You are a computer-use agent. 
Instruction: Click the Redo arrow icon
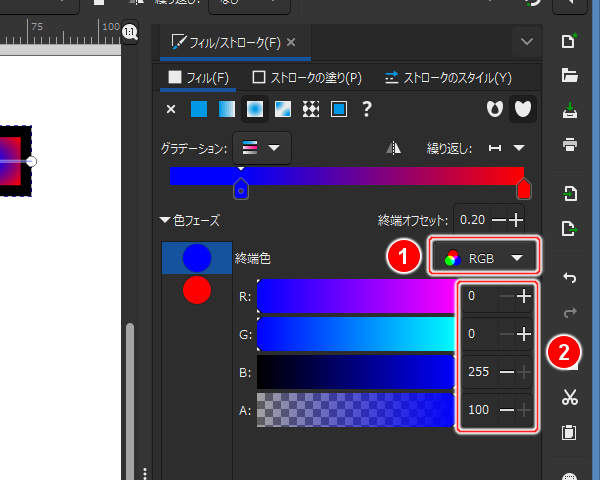point(570,313)
